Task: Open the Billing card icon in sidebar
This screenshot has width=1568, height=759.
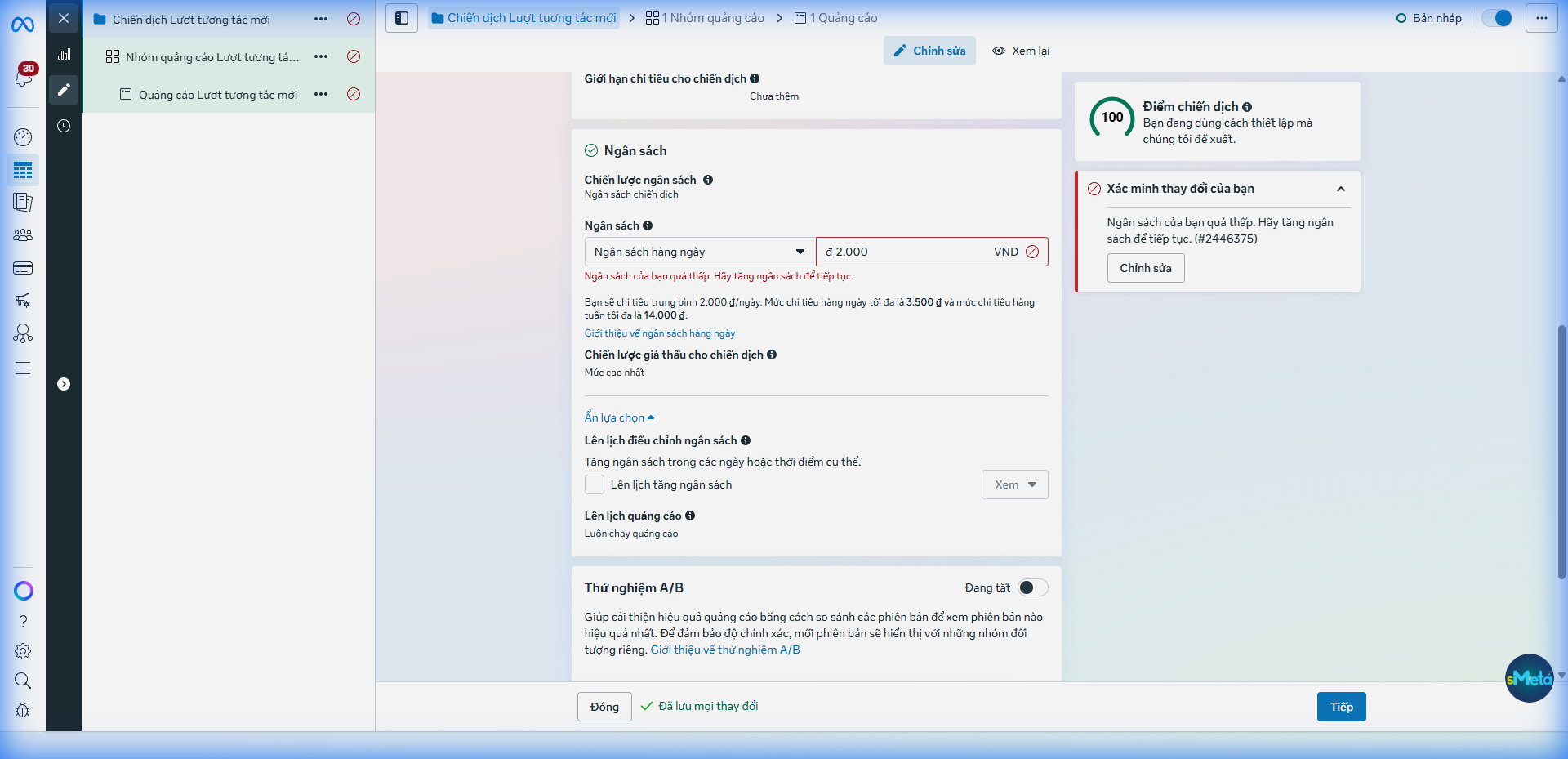Action: point(23,268)
